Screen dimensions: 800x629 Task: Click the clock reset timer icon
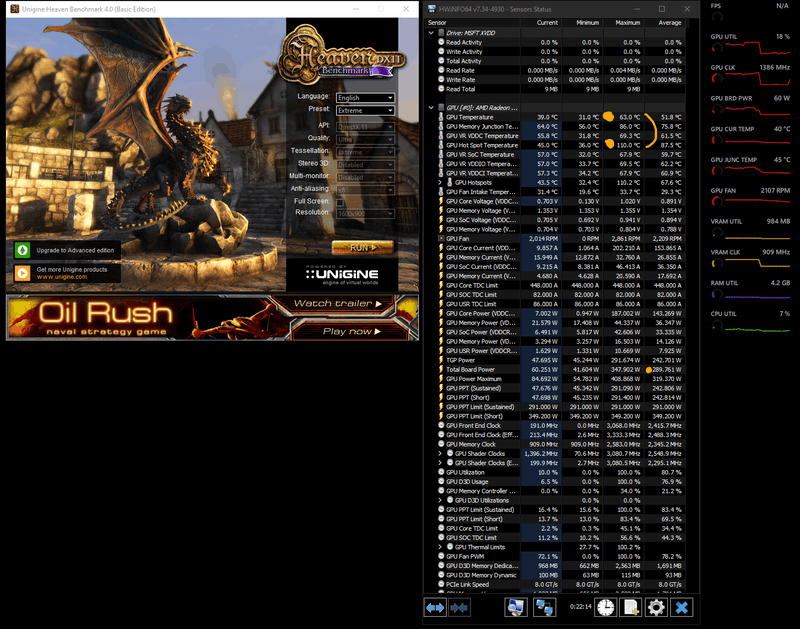(606, 608)
